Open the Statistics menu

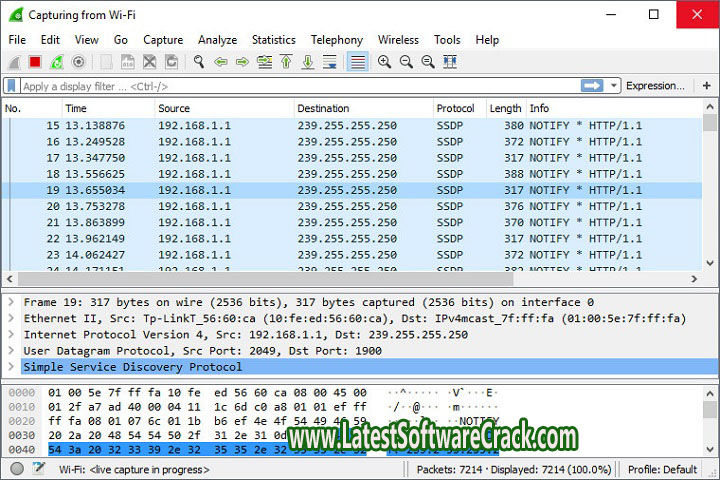click(x=274, y=40)
